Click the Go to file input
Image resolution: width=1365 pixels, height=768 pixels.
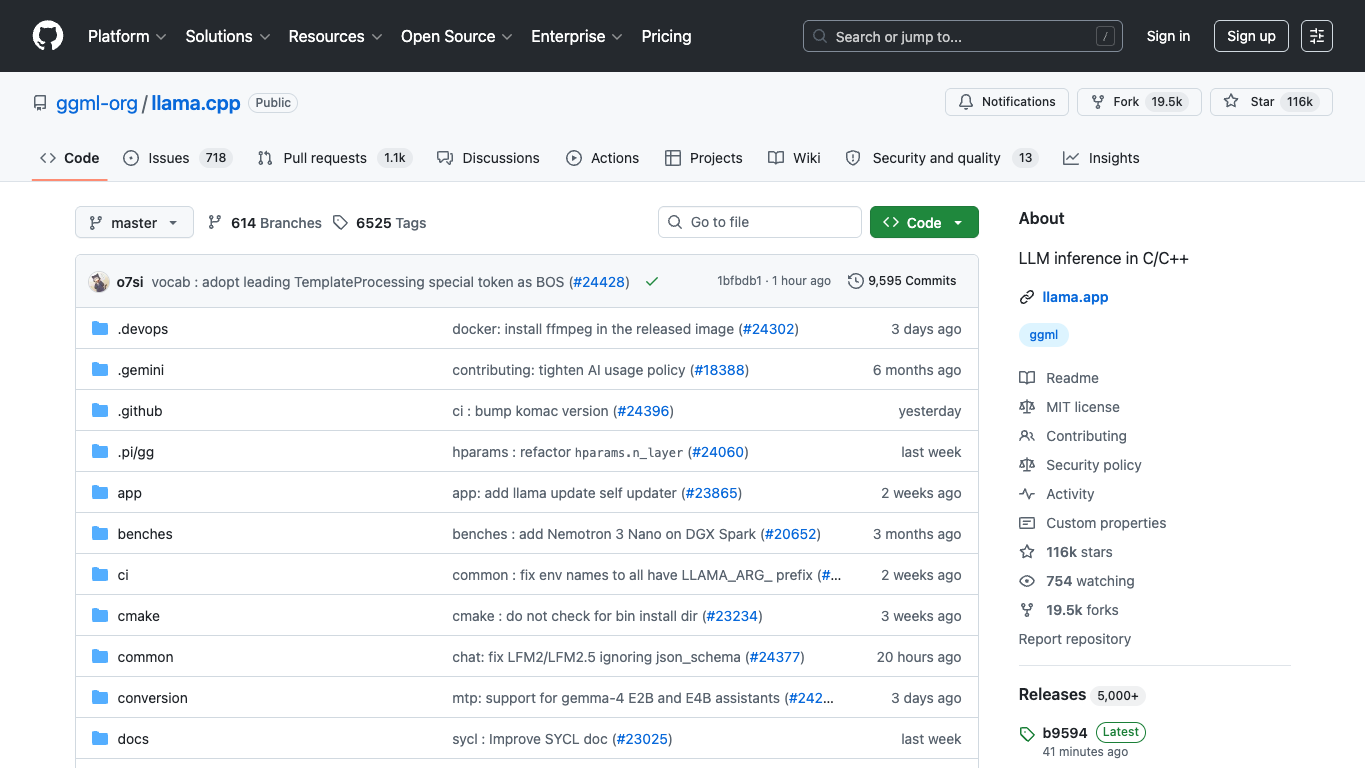pos(760,222)
